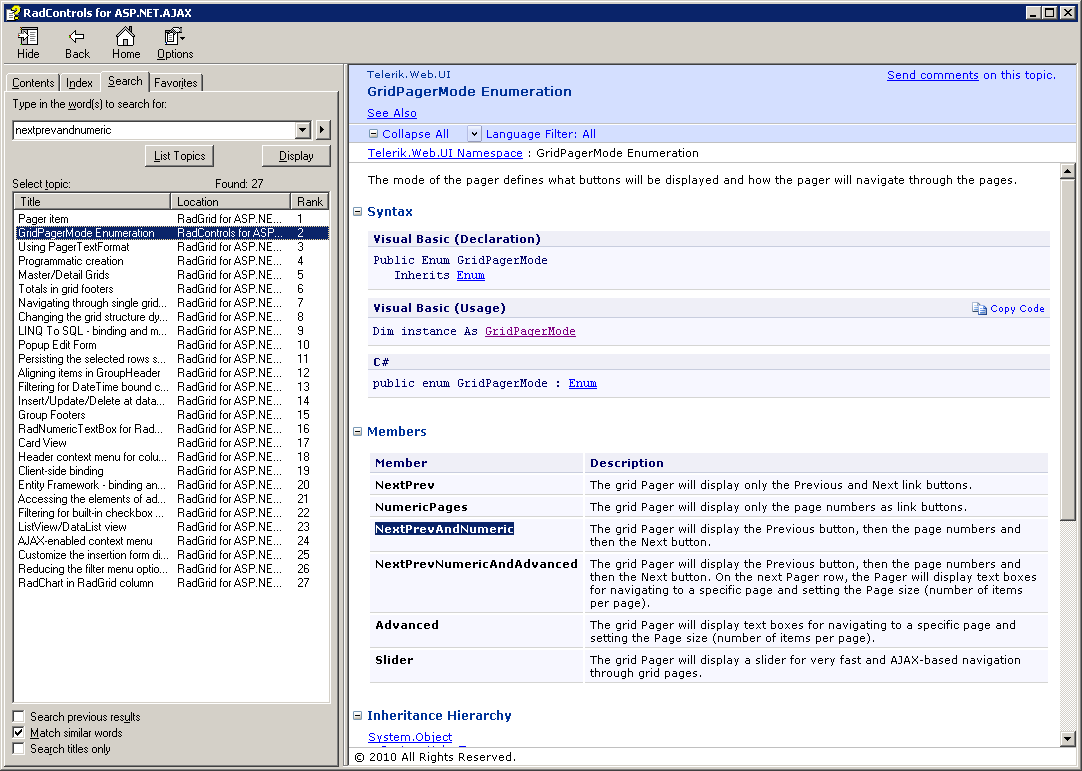Open the Language Filter dropdown
The height and width of the screenshot is (771, 1082).
click(x=474, y=134)
